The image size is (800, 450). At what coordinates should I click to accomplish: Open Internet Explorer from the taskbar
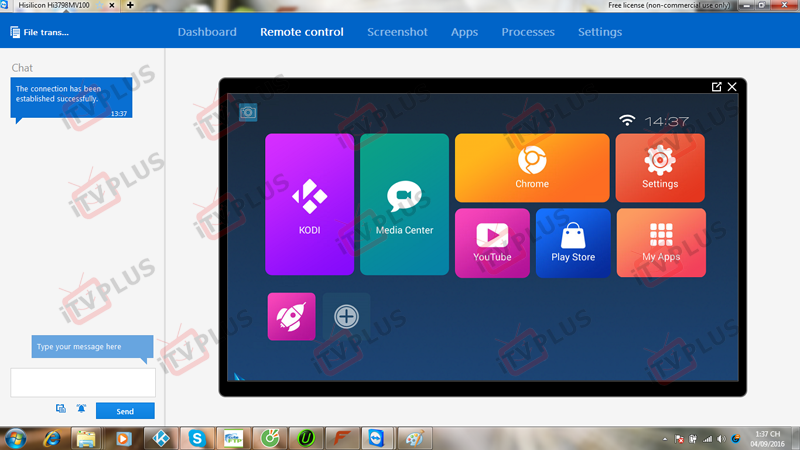(x=52, y=438)
